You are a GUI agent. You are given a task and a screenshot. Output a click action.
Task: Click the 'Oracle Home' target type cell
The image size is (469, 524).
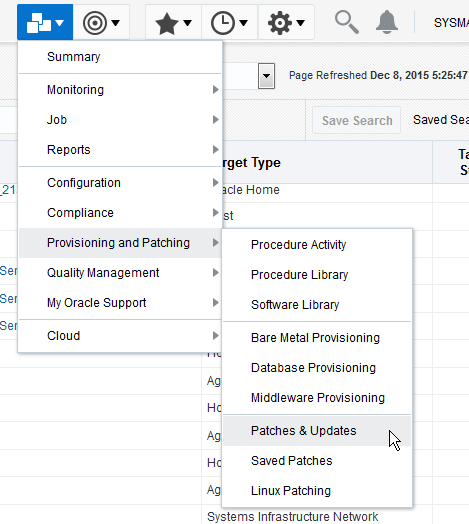pos(251,190)
